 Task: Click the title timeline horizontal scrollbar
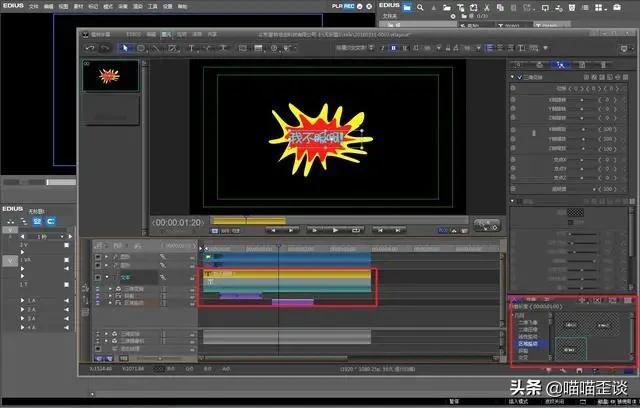coord(276,358)
